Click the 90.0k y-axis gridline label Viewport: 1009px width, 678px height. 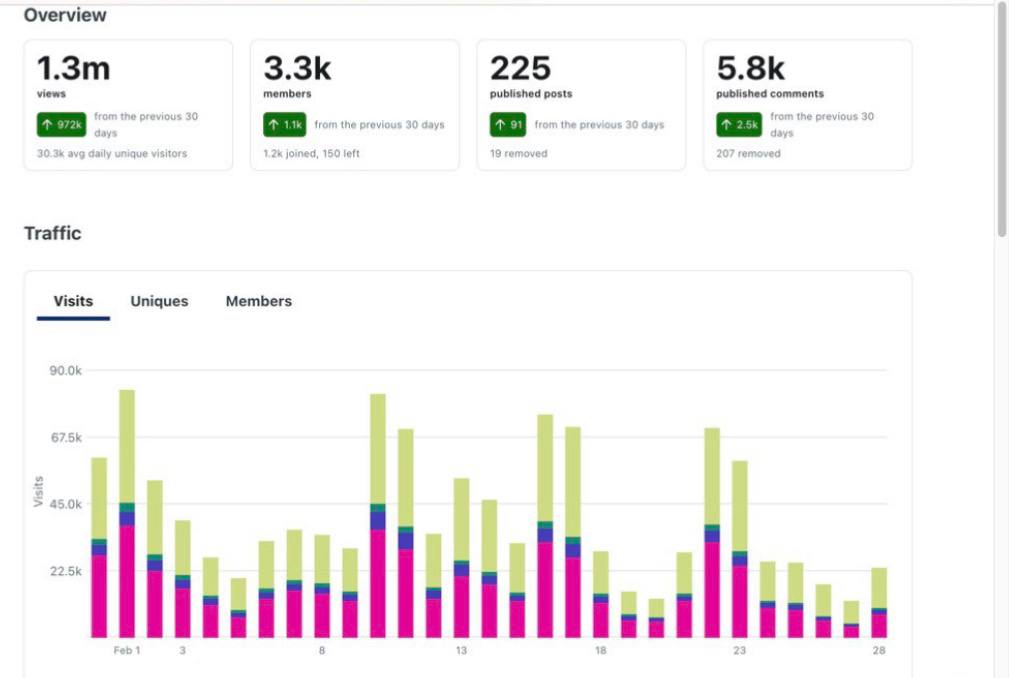[65, 370]
